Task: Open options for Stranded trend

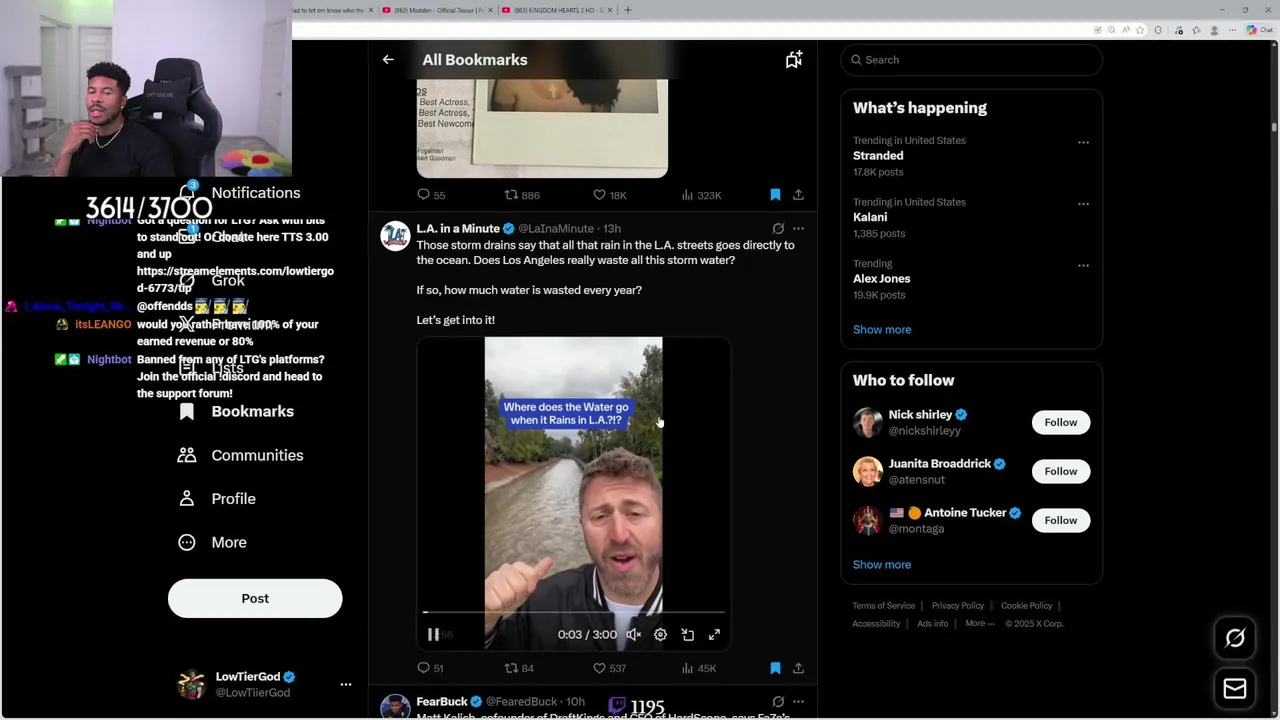Action: (x=1083, y=142)
